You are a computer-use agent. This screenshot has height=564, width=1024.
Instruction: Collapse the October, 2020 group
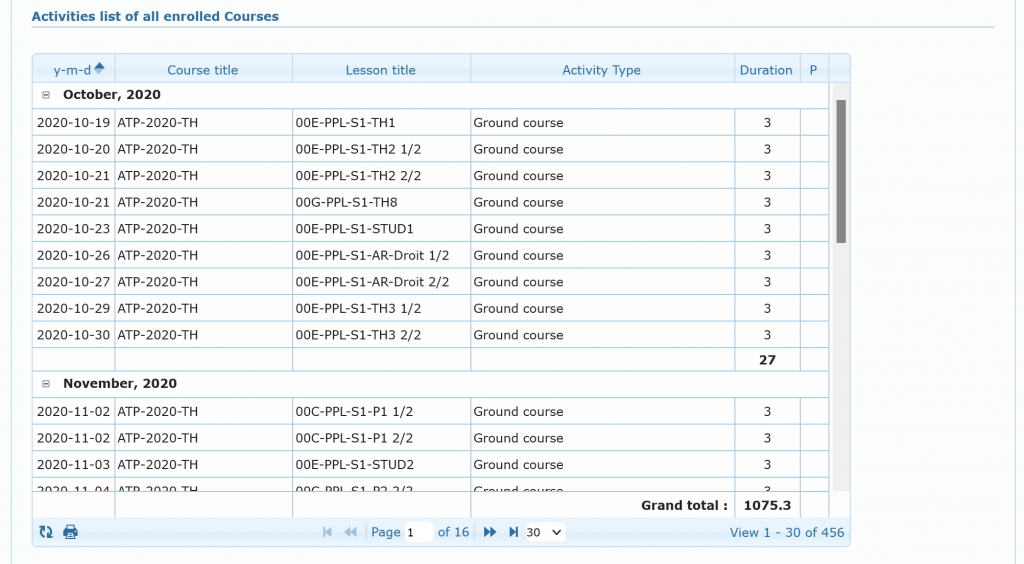[46, 95]
